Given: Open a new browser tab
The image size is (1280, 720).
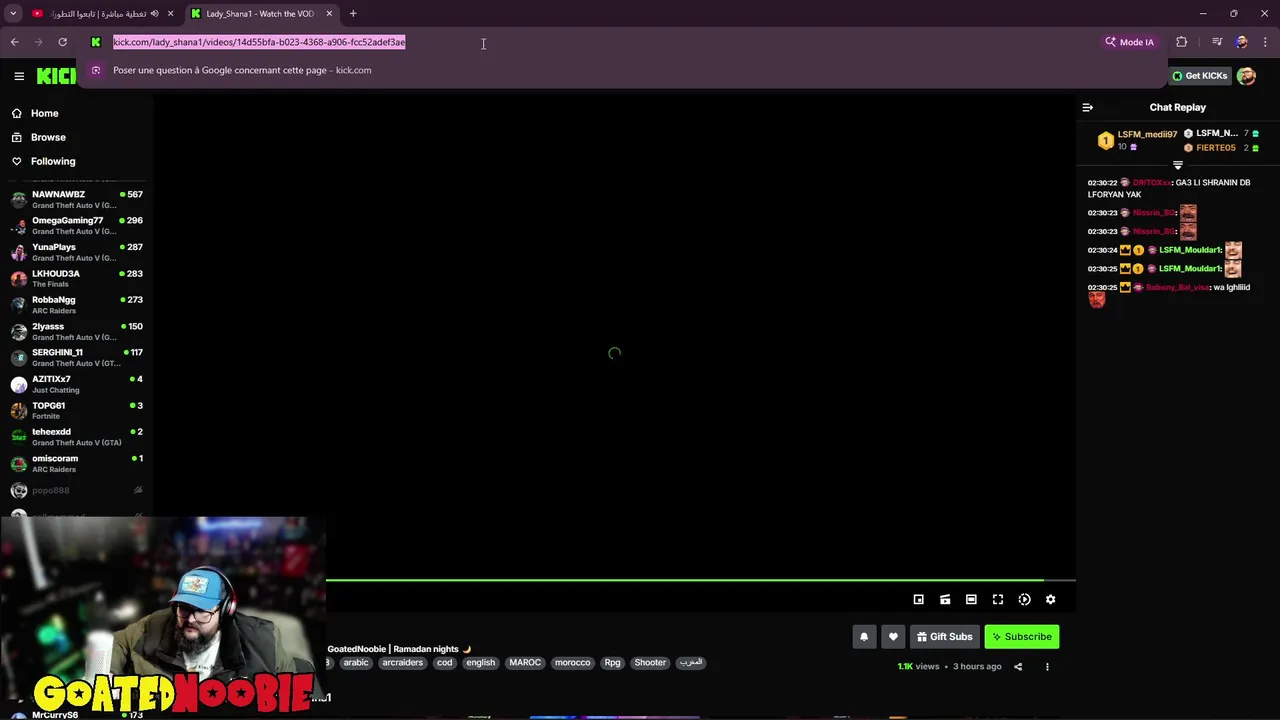Looking at the screenshot, I should click(x=353, y=14).
